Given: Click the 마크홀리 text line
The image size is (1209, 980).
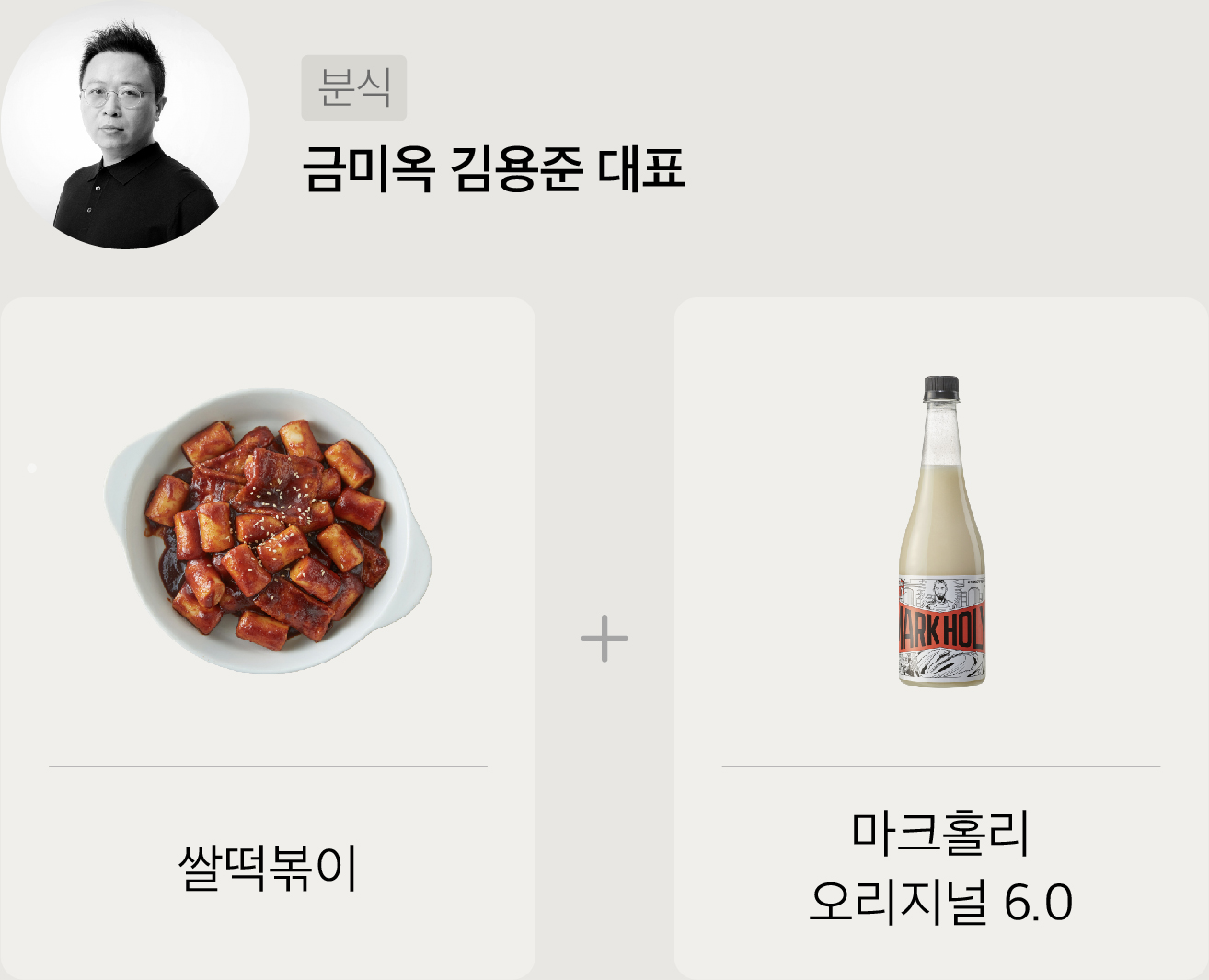Looking at the screenshot, I should tap(941, 832).
